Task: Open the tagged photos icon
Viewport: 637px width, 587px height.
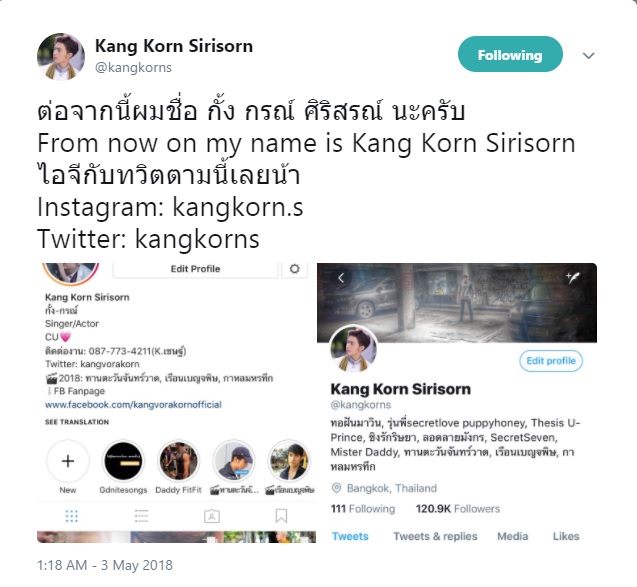Action: coord(212,516)
